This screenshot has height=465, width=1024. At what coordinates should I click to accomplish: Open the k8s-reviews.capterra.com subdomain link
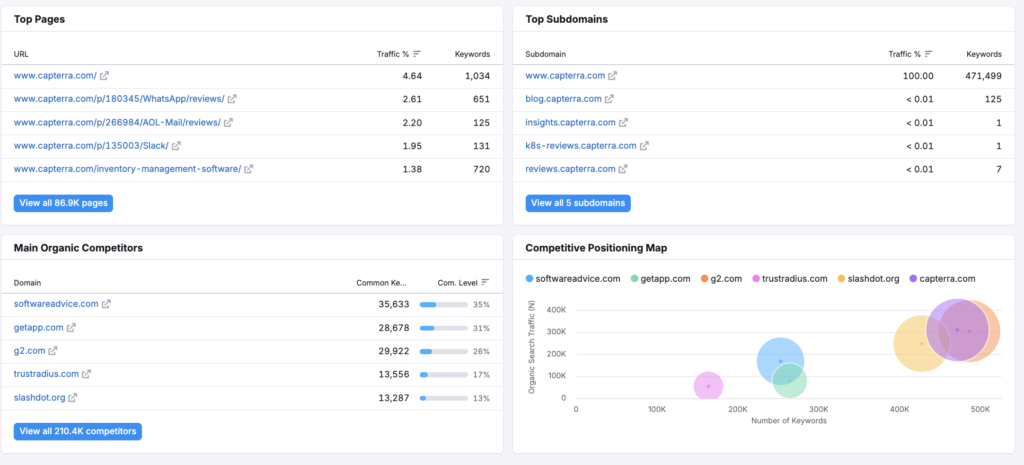point(581,146)
